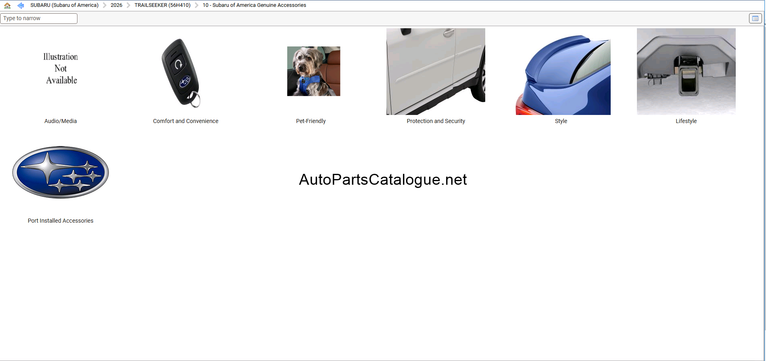This screenshot has height=361, width=766.
Task: Click the blue back arrow icon
Action: (21, 5)
